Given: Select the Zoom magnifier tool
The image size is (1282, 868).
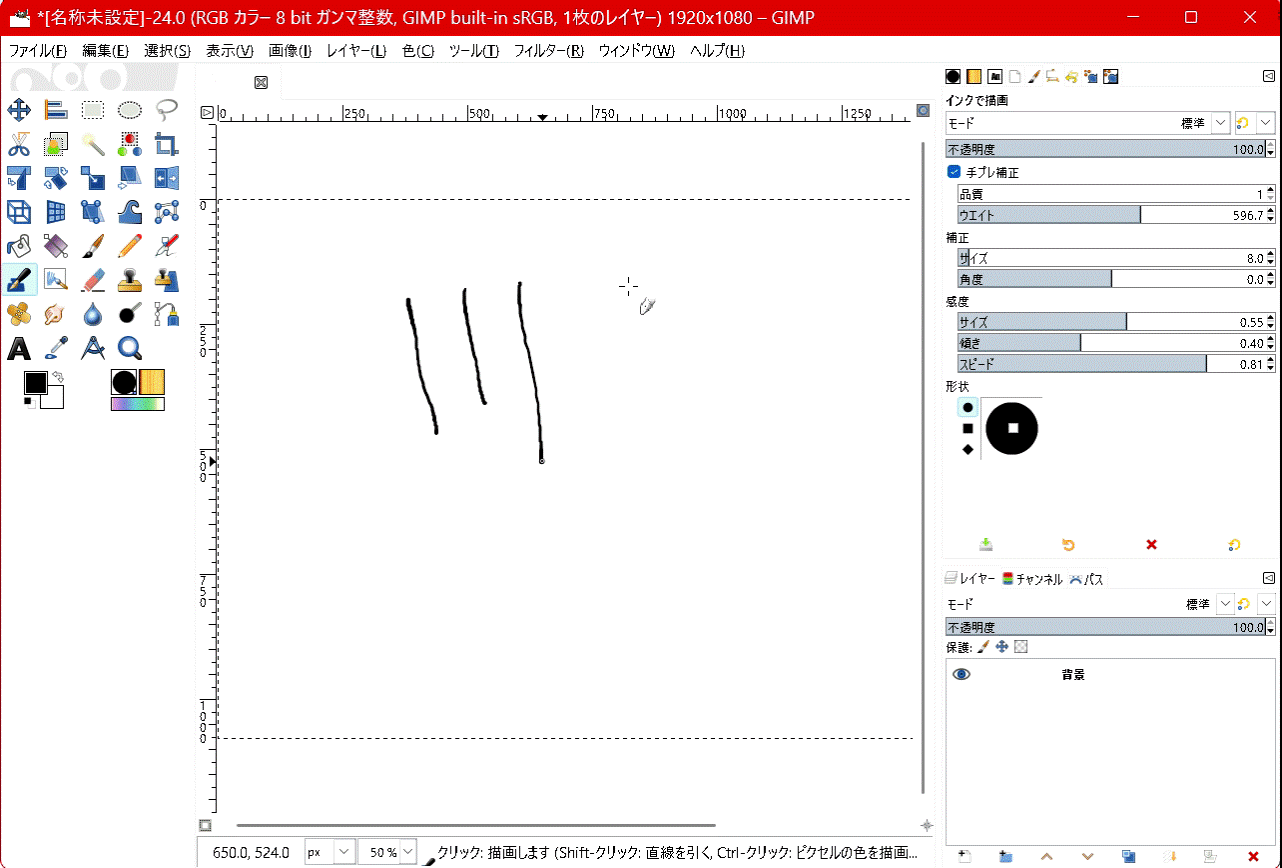Looking at the screenshot, I should point(130,348).
